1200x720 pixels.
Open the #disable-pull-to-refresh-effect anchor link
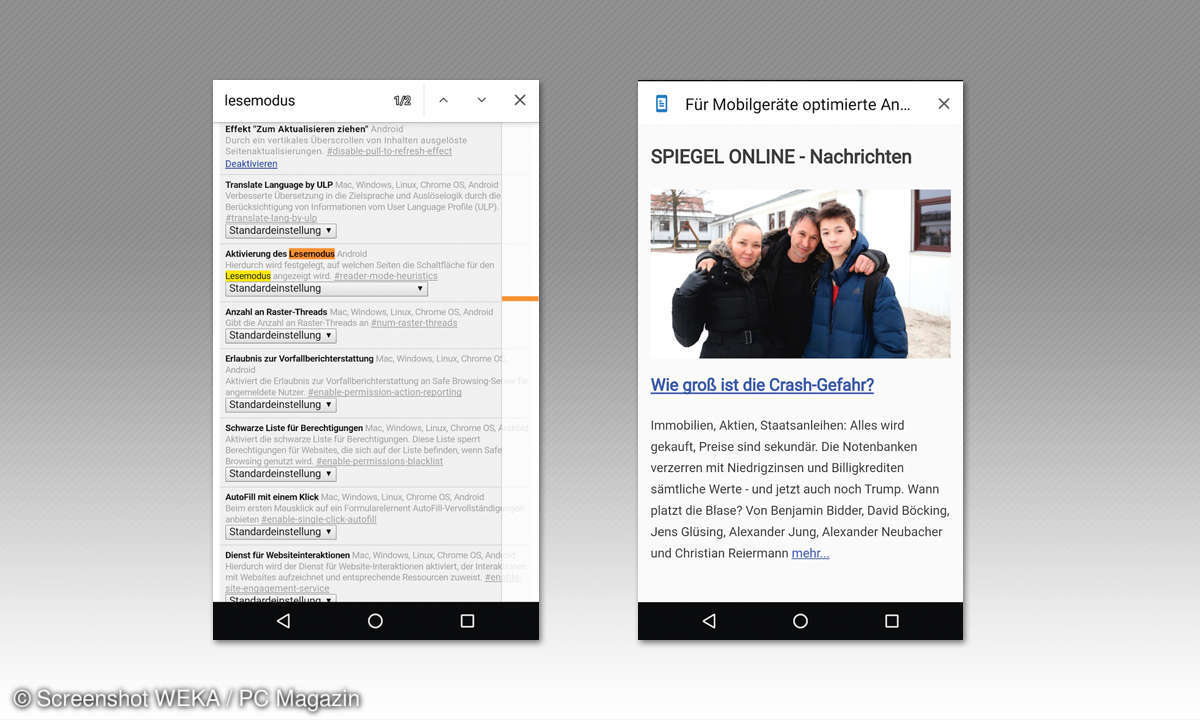pos(389,152)
